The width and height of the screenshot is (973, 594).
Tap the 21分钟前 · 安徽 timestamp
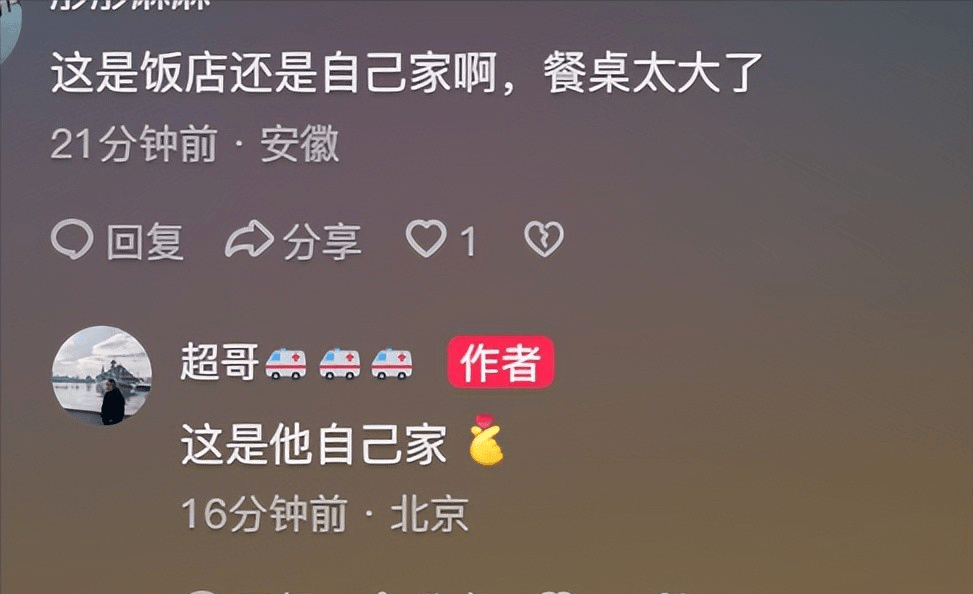pos(195,143)
